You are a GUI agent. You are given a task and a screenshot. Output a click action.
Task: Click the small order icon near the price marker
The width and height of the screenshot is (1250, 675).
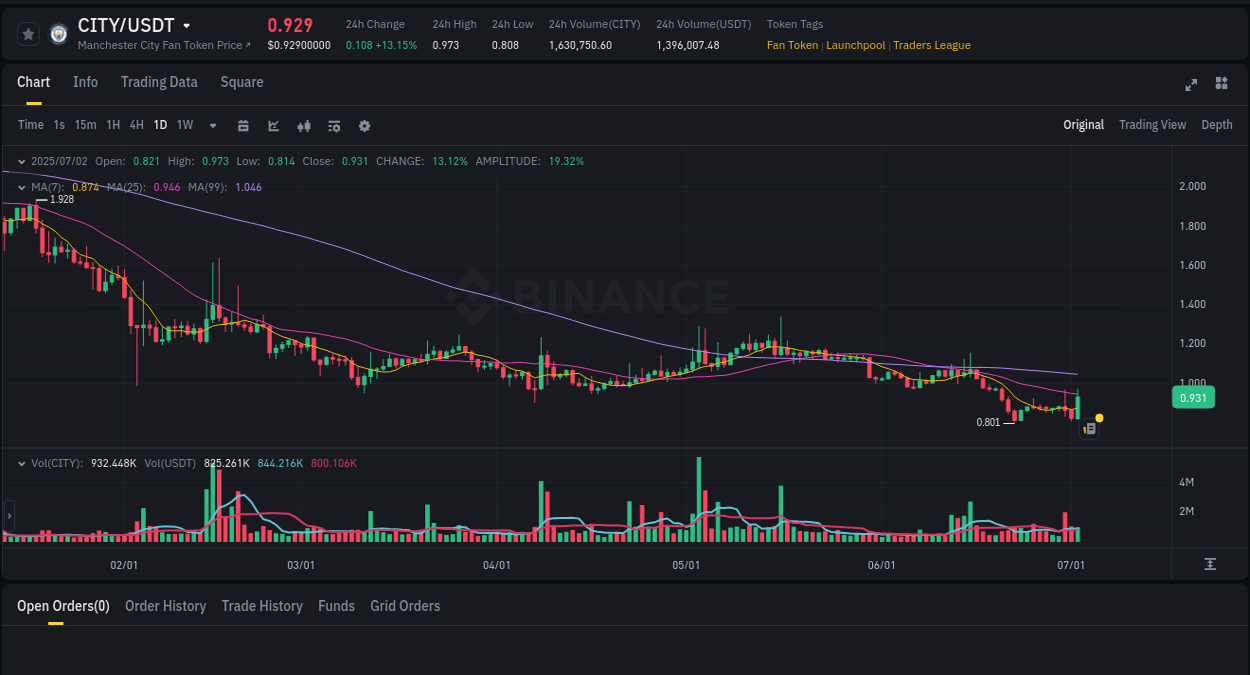coord(1089,427)
